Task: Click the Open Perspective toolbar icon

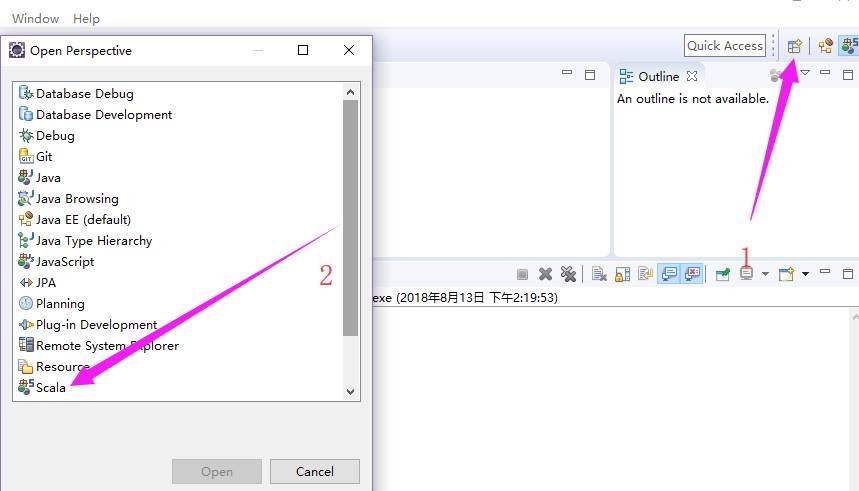Action: click(795, 46)
